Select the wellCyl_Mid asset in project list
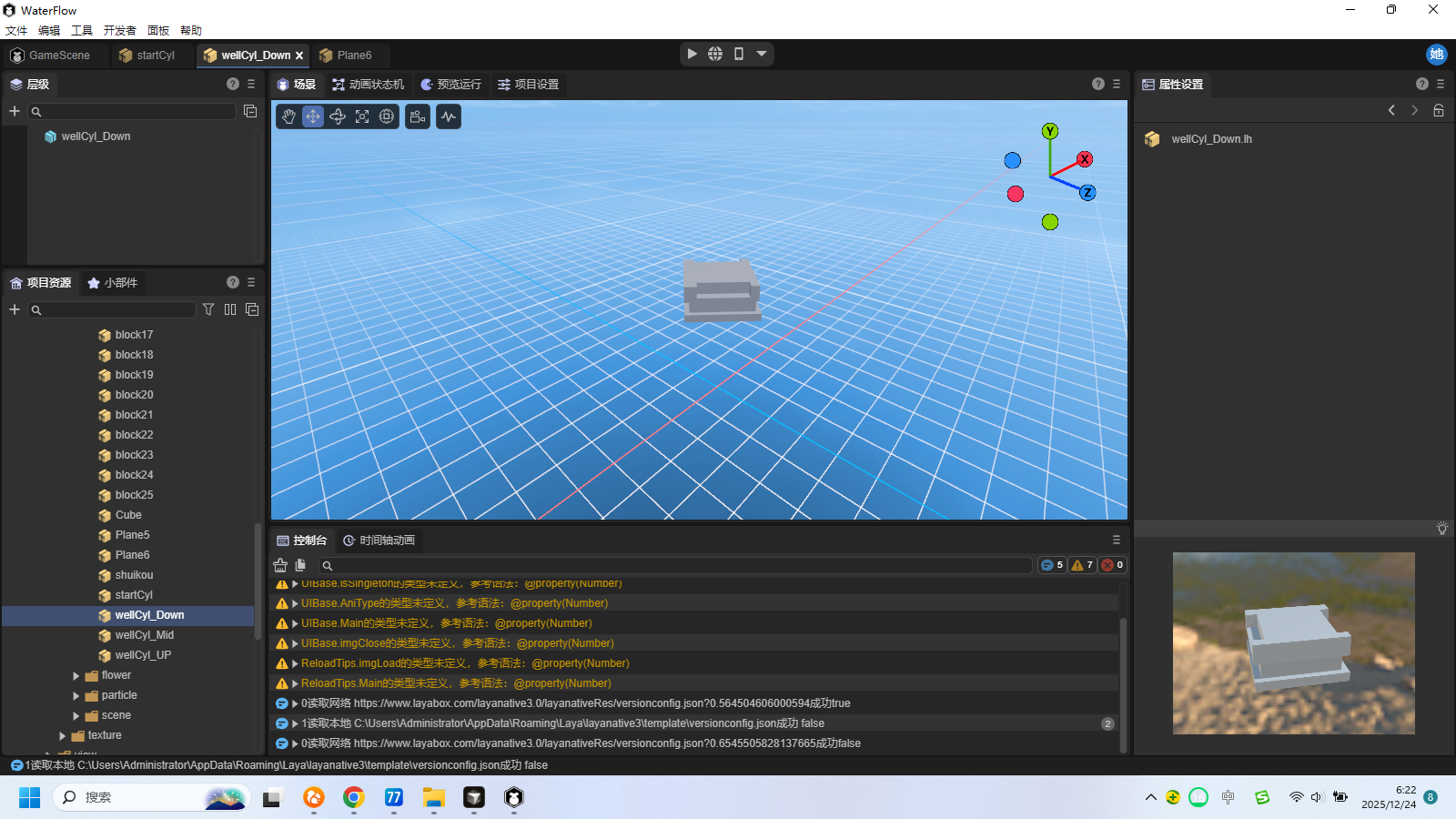 coord(144,635)
